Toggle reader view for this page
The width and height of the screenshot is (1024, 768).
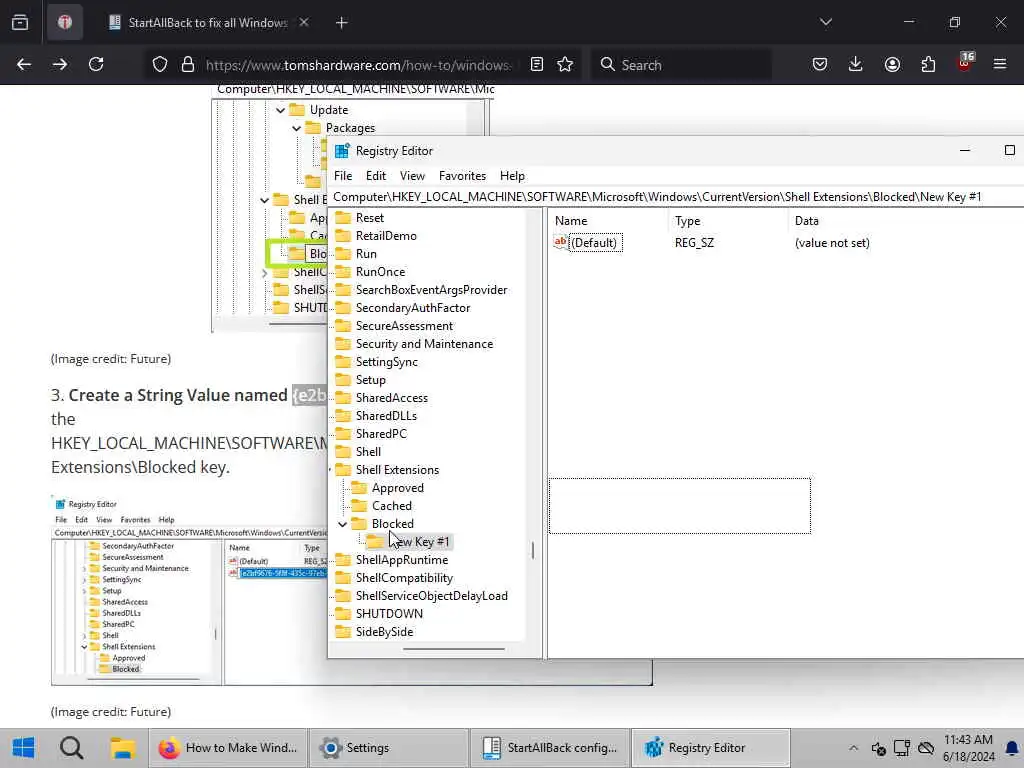point(537,64)
